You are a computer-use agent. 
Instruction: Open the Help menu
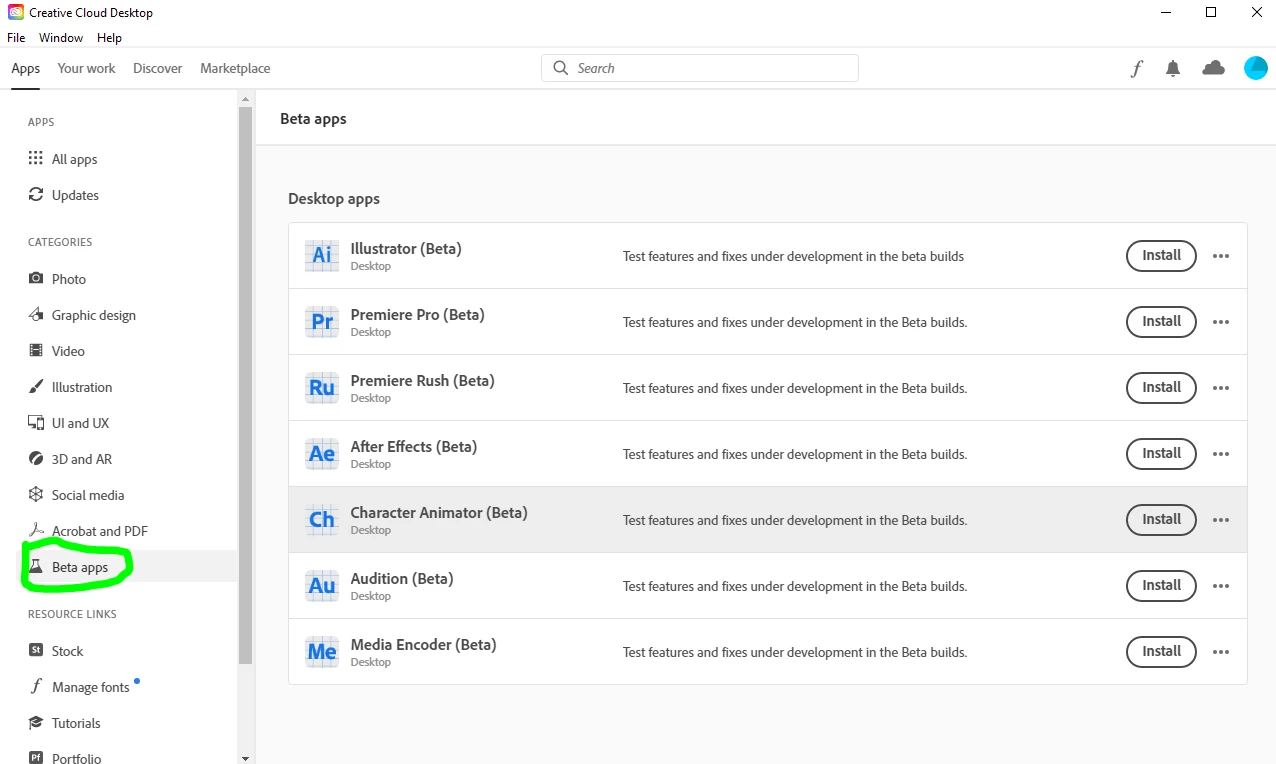[x=109, y=38]
